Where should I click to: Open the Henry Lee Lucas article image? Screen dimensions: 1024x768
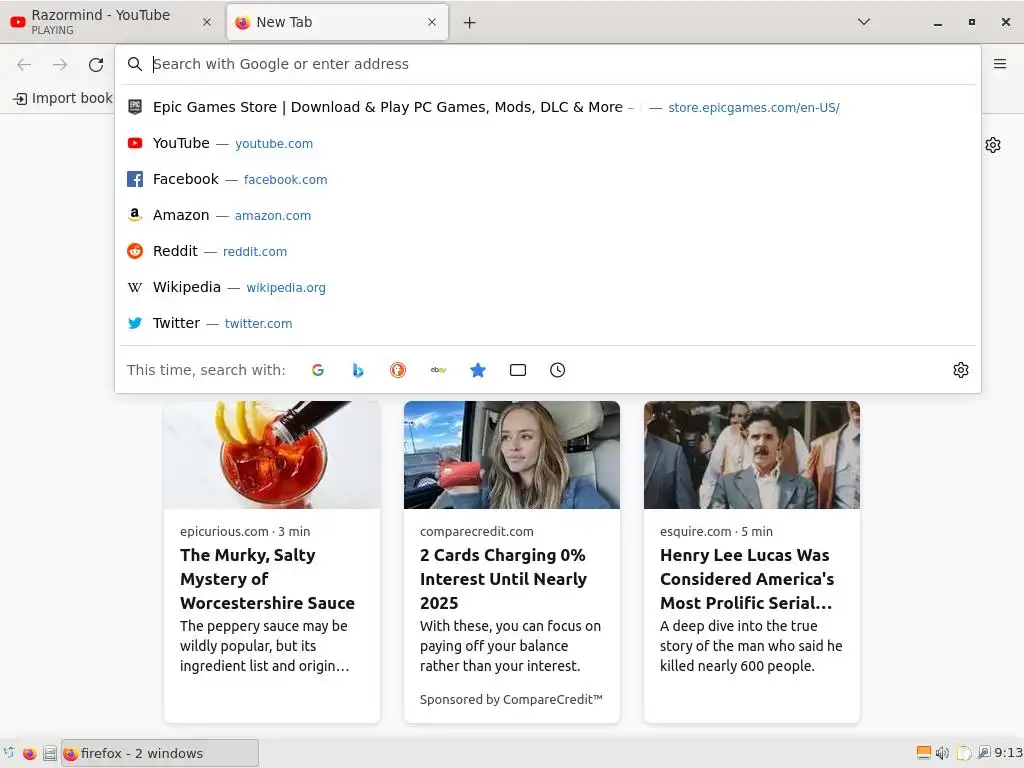coord(752,455)
